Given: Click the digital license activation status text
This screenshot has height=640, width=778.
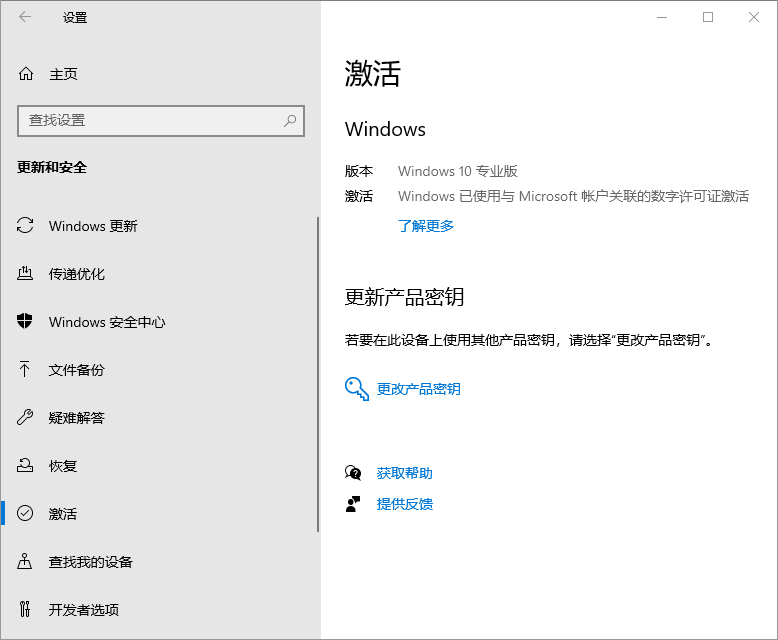Looking at the screenshot, I should pos(574,196).
